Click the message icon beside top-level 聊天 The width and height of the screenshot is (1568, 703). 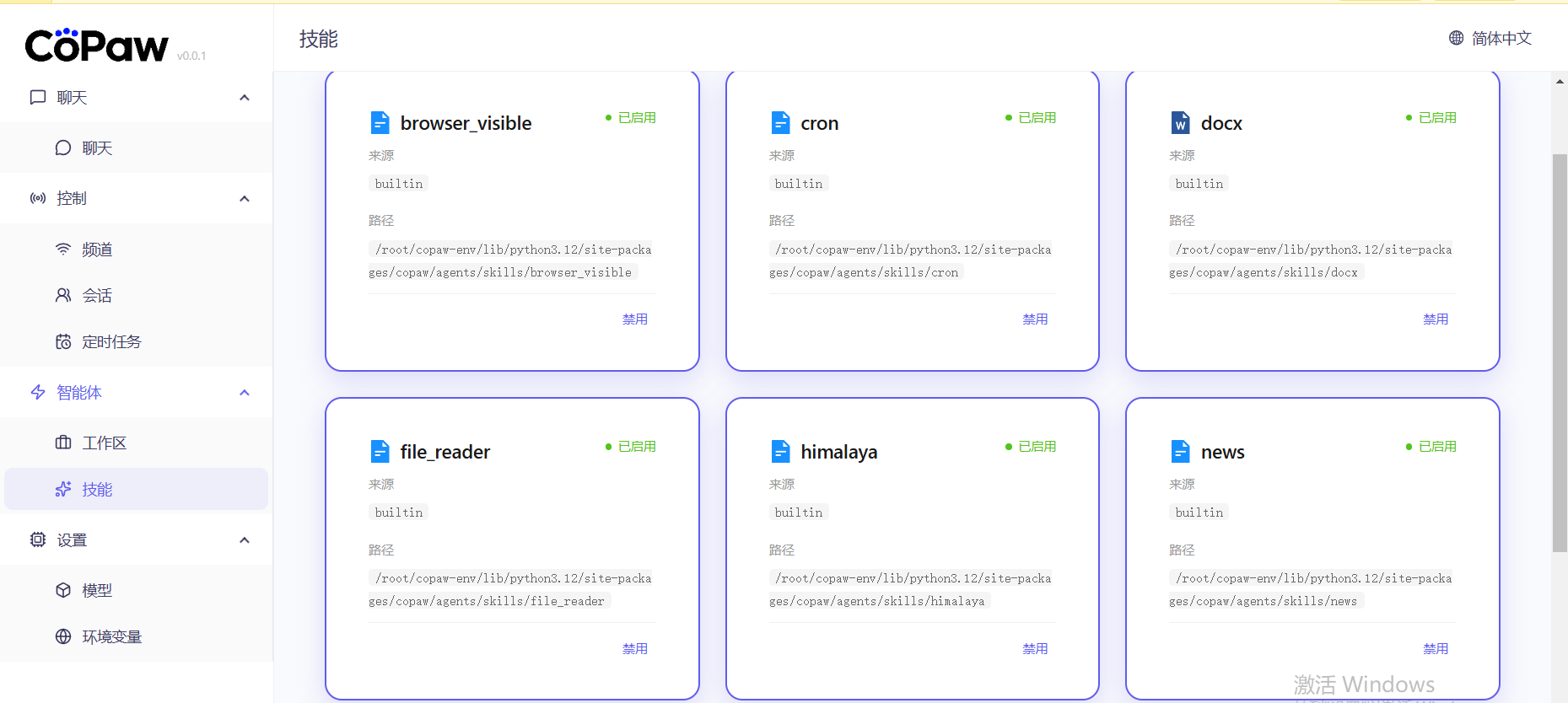[x=38, y=97]
